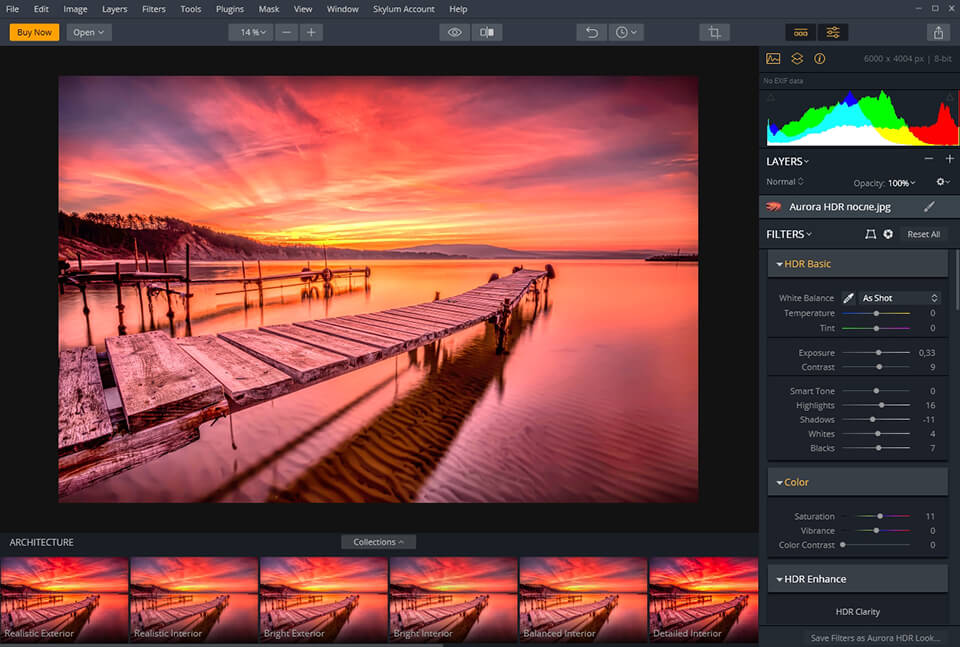The width and height of the screenshot is (960, 647).
Task: Click the undo arrow icon
Action: [592, 32]
